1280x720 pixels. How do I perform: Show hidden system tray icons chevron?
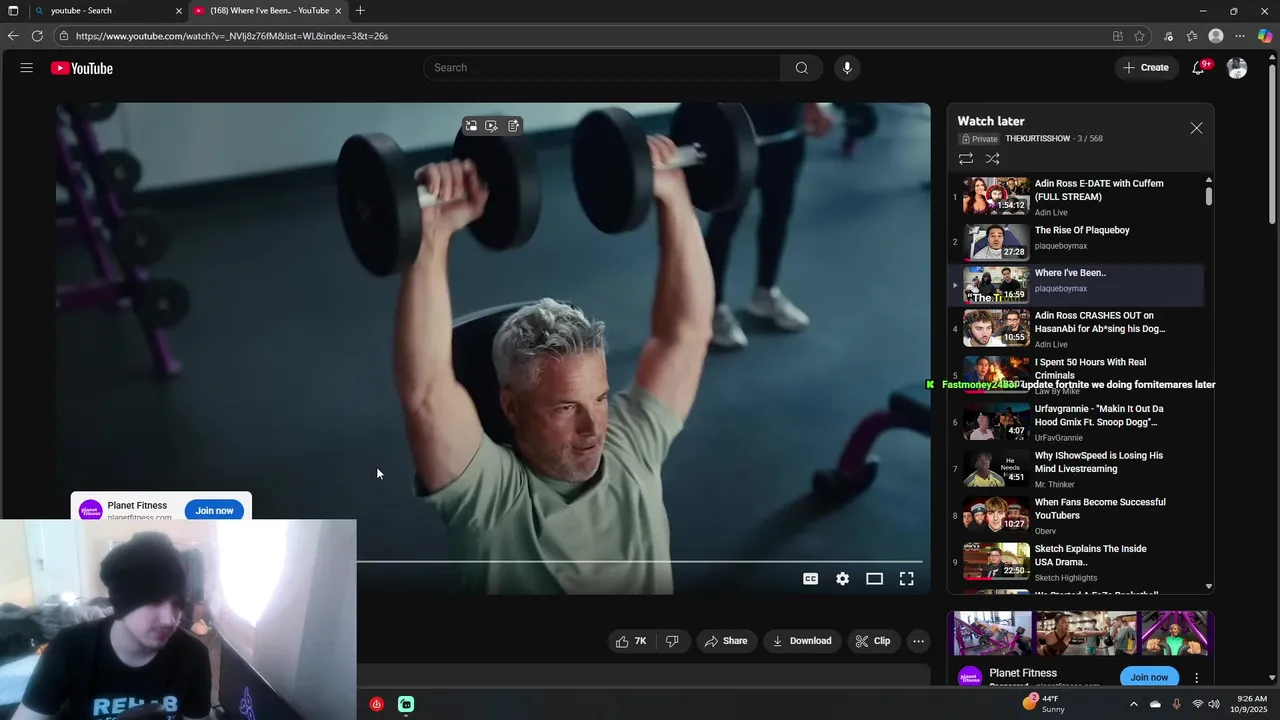(x=1133, y=704)
